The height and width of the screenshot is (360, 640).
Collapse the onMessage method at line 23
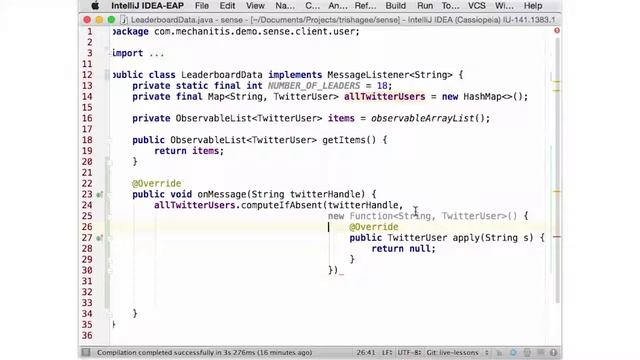coord(109,195)
